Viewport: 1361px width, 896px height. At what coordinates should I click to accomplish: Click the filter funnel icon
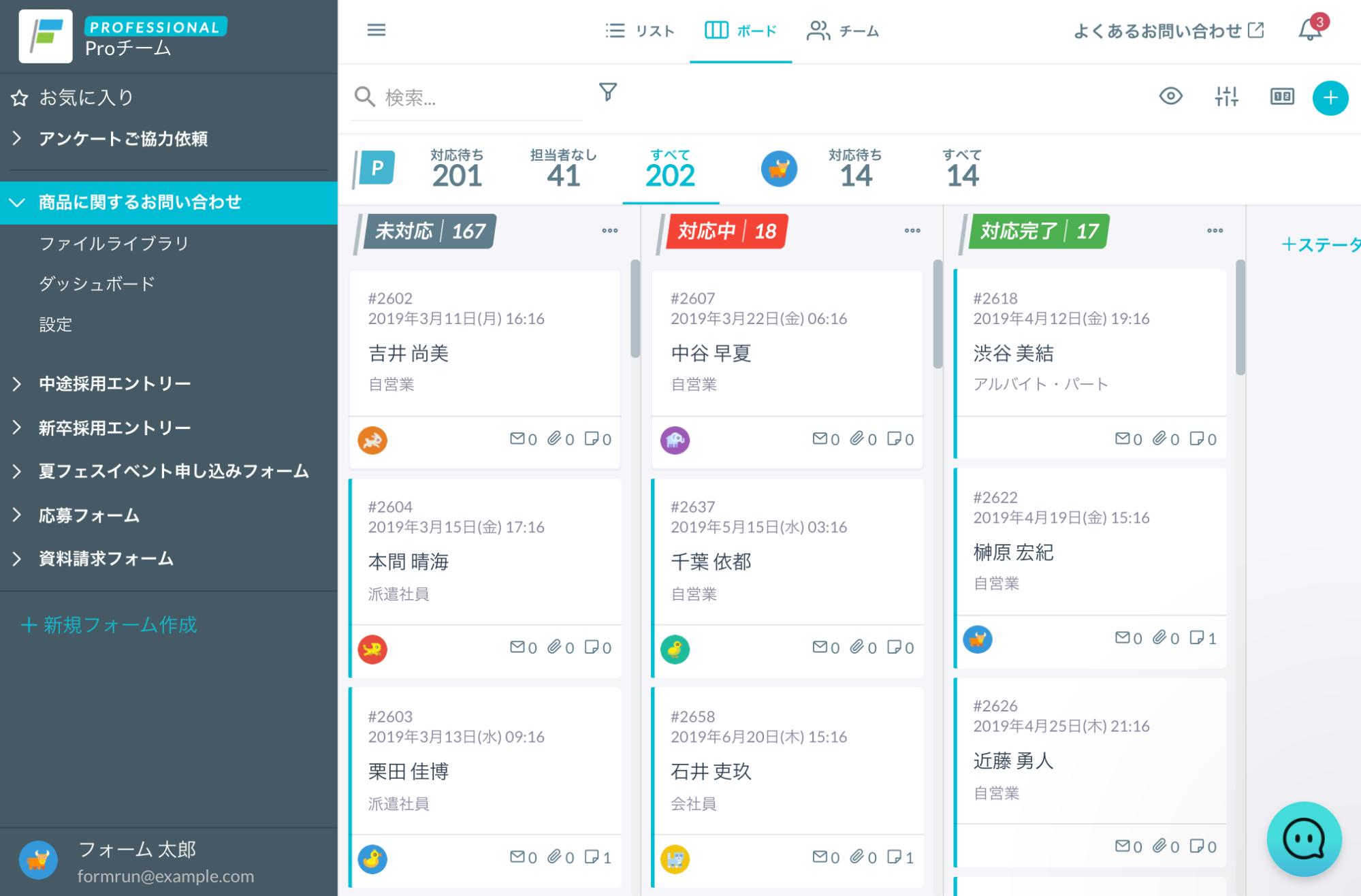tap(607, 92)
